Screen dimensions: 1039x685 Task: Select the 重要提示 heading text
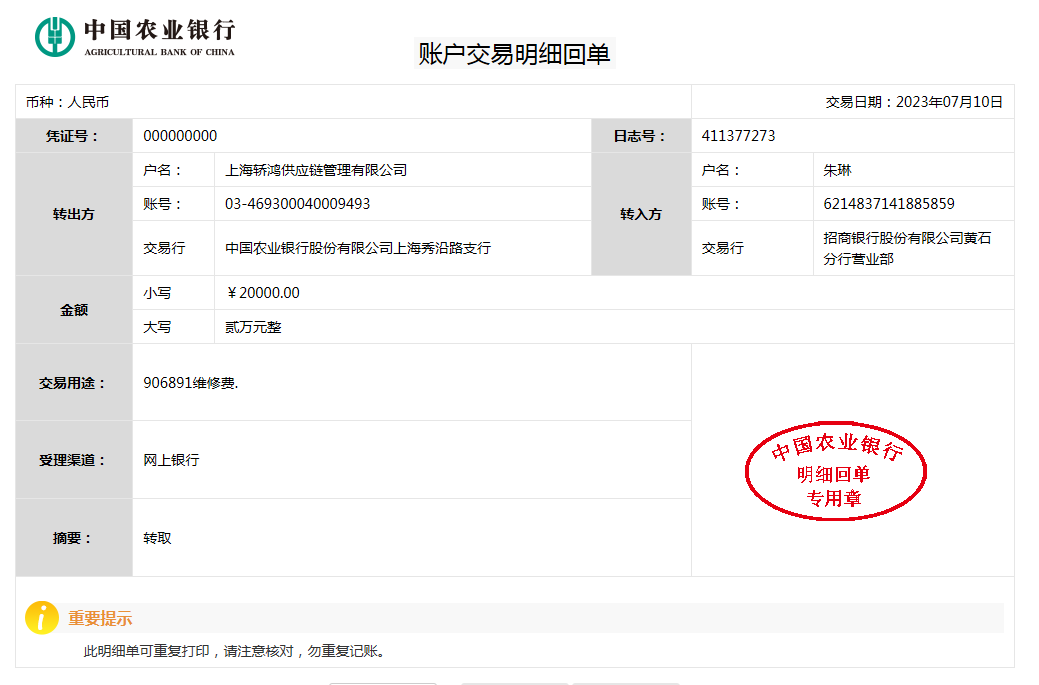(x=100, y=619)
